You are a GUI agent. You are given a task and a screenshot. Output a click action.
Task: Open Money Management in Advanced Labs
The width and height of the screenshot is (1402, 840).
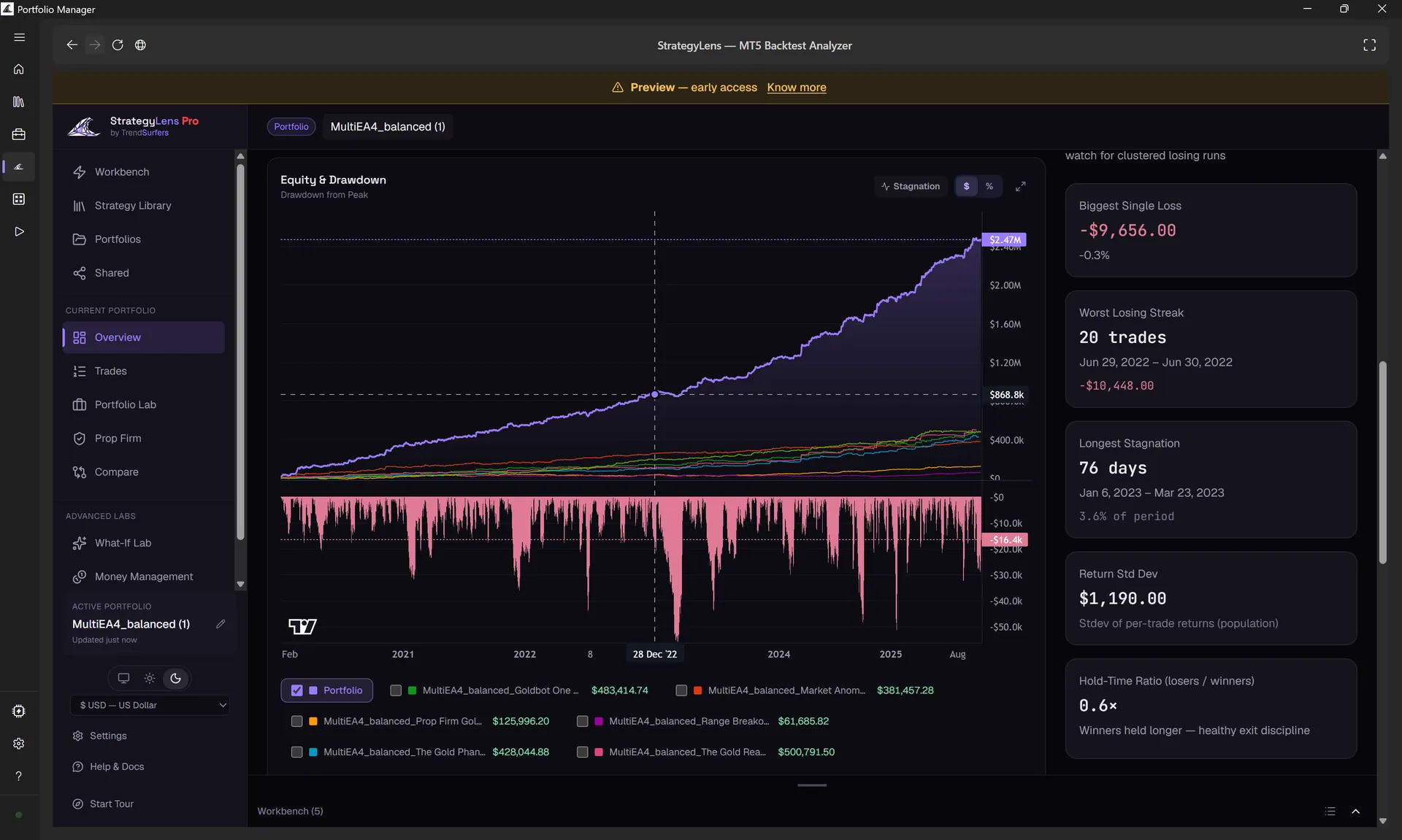[144, 576]
